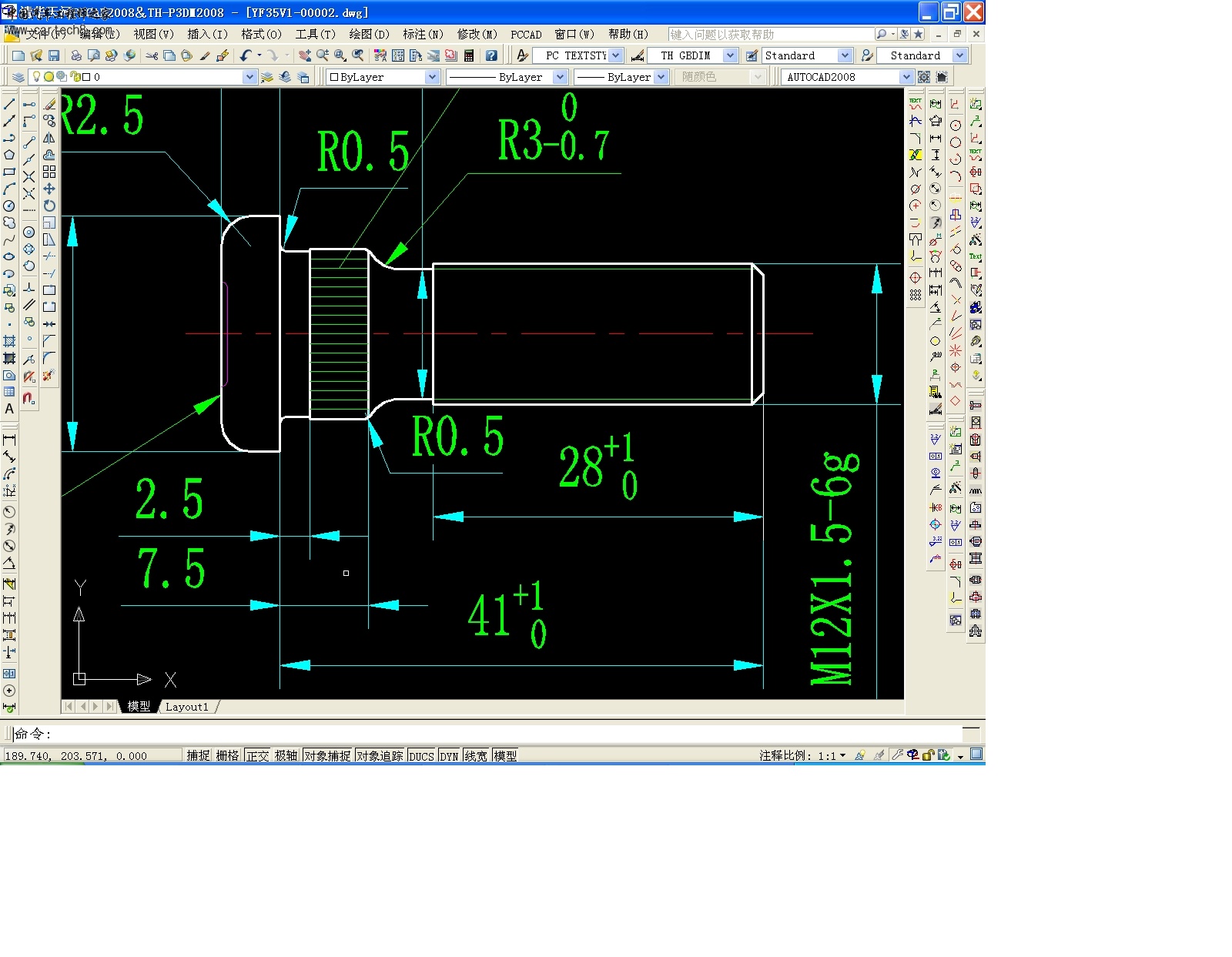
Task: Toggle 正交 ortho mode in status bar
Action: pos(257,756)
